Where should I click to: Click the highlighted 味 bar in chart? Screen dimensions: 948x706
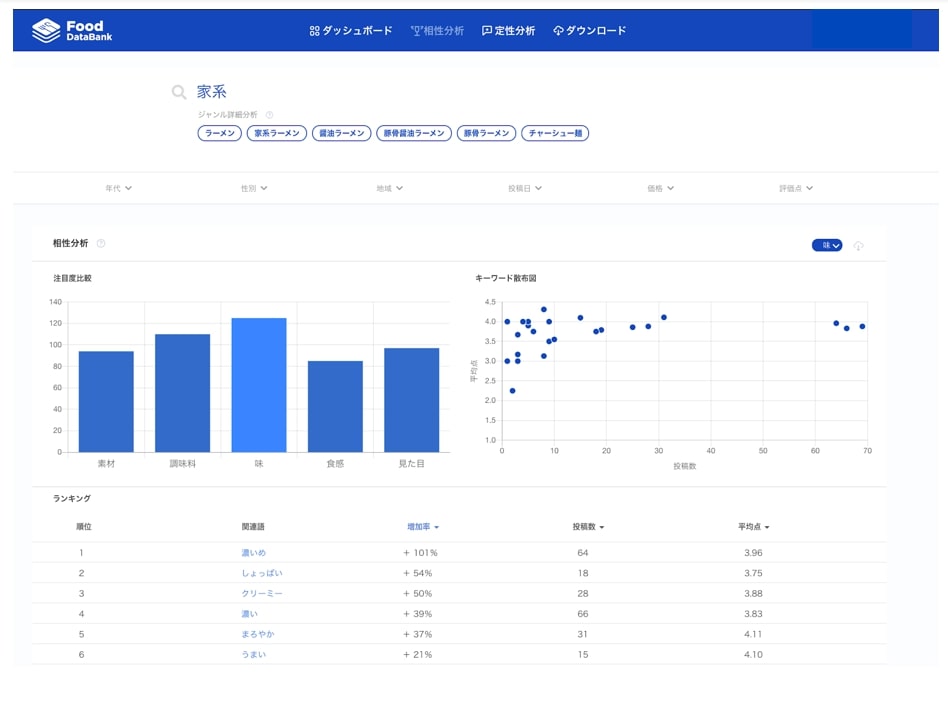[x=259, y=385]
